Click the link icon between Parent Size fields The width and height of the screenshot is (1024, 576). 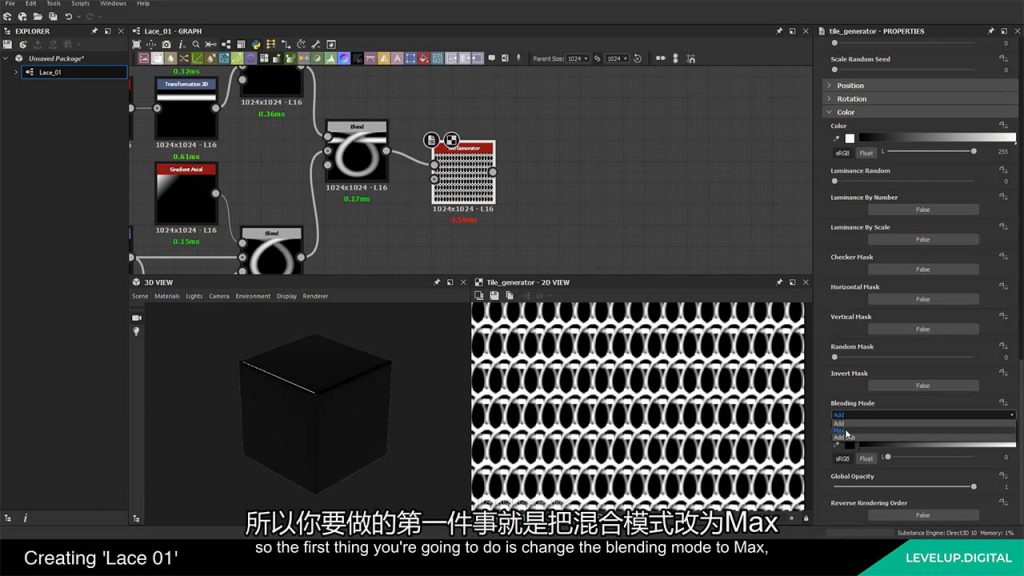597,59
